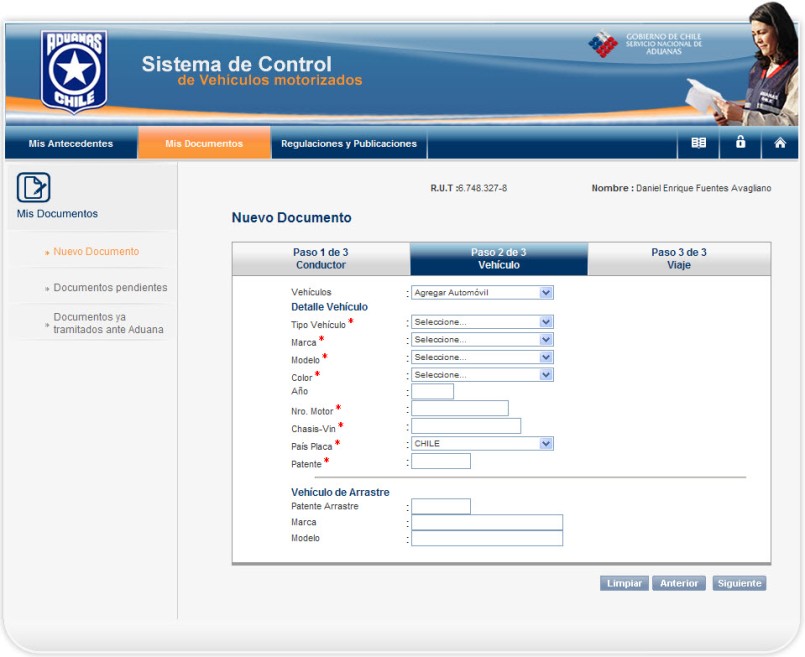Screen dimensions: 805x657
Task: Click the Chasis-Vin text field
Action: click(x=466, y=426)
